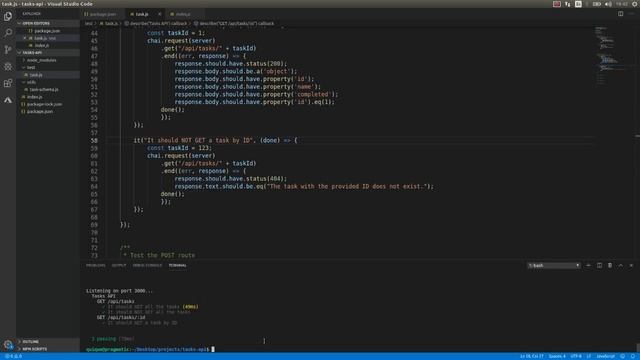Open the system power cog menu
The image size is (640, 360).
pyautogui.click(x=636, y=4)
